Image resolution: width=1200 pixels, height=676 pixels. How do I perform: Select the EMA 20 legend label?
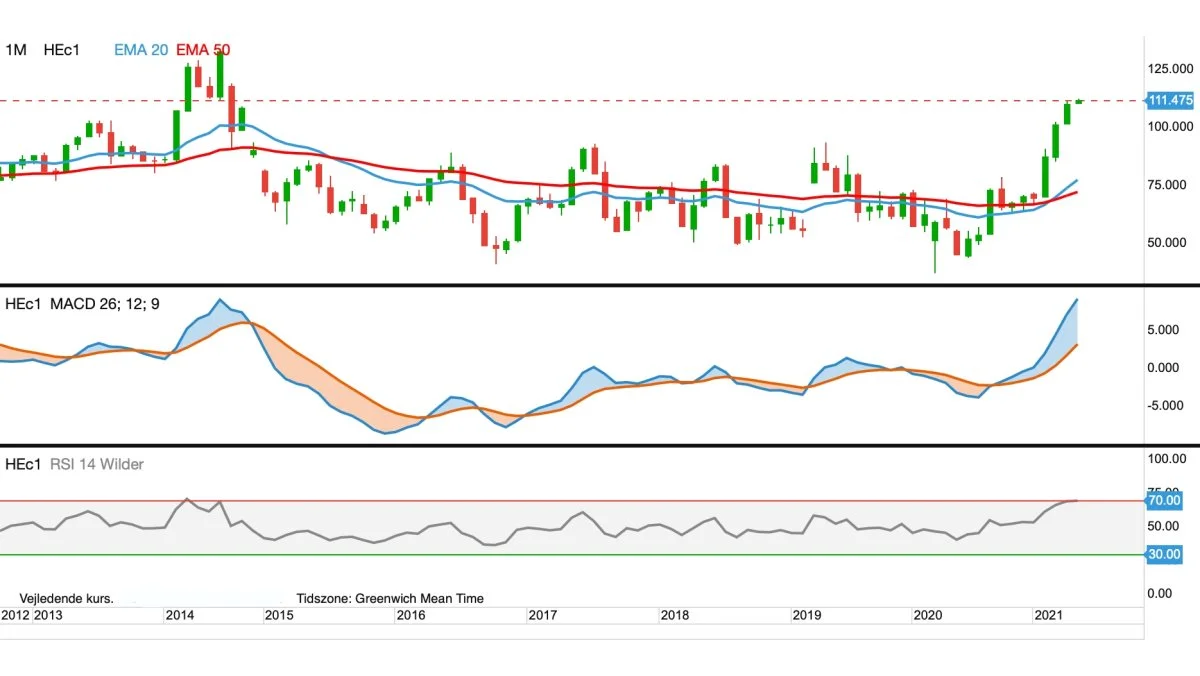(141, 49)
